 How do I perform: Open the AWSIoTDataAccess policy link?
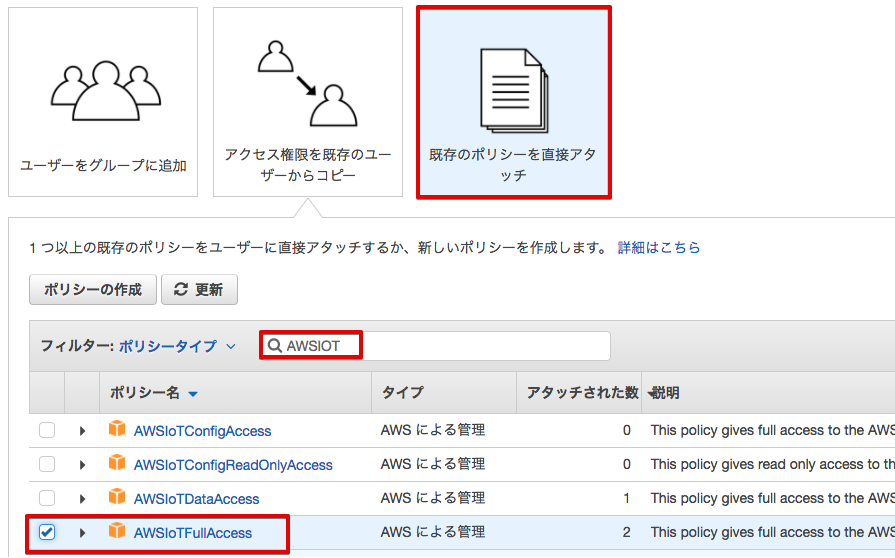tap(196, 499)
